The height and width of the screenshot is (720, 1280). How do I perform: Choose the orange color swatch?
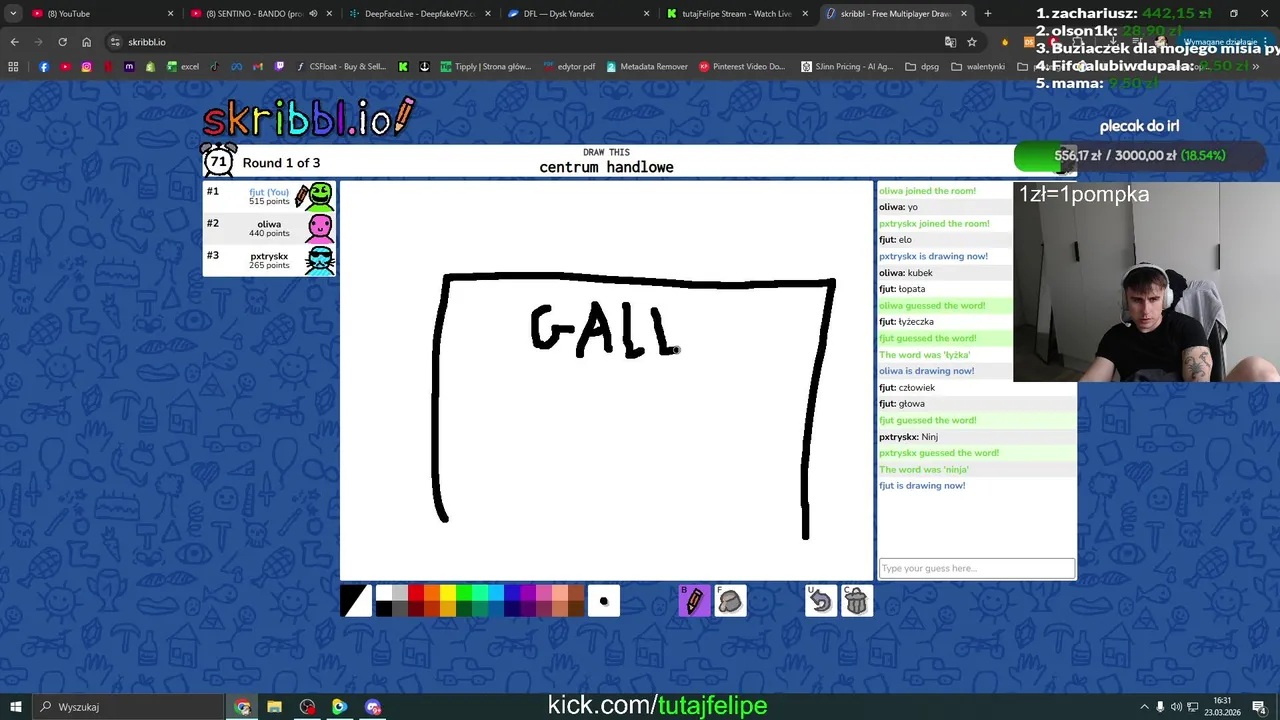[432, 592]
